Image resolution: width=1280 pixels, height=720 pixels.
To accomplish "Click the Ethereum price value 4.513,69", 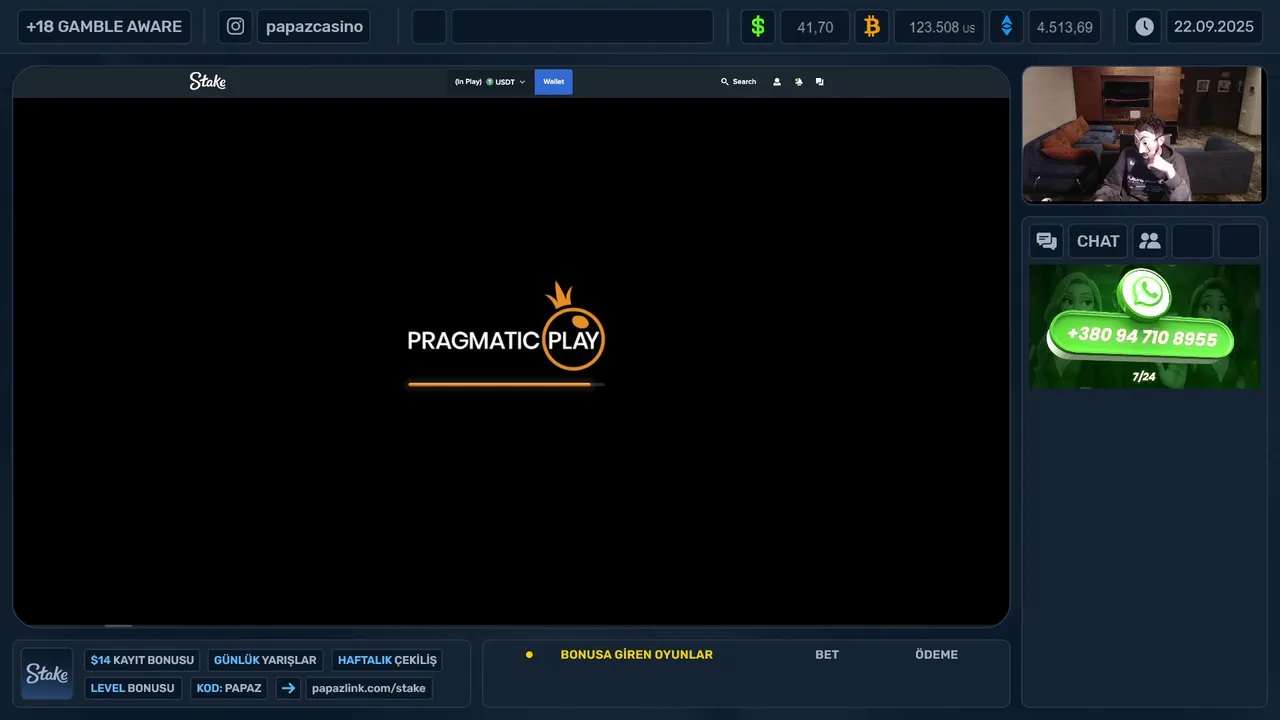I will (x=1064, y=27).
